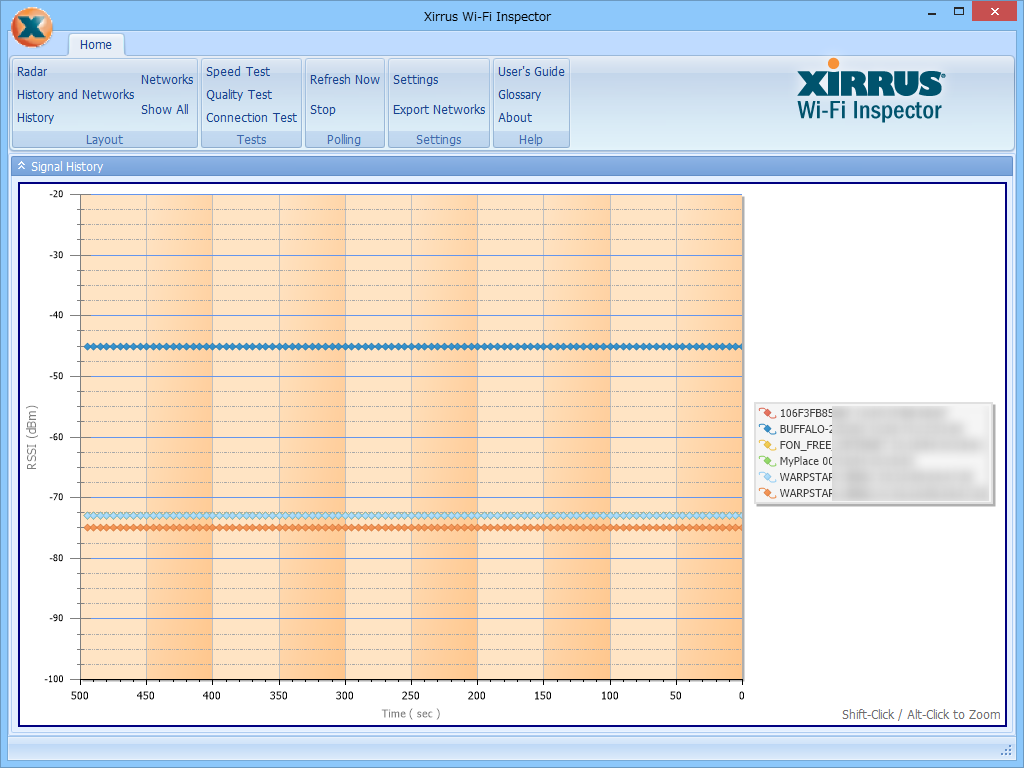Click the green MyPlace legend marker

click(767, 461)
